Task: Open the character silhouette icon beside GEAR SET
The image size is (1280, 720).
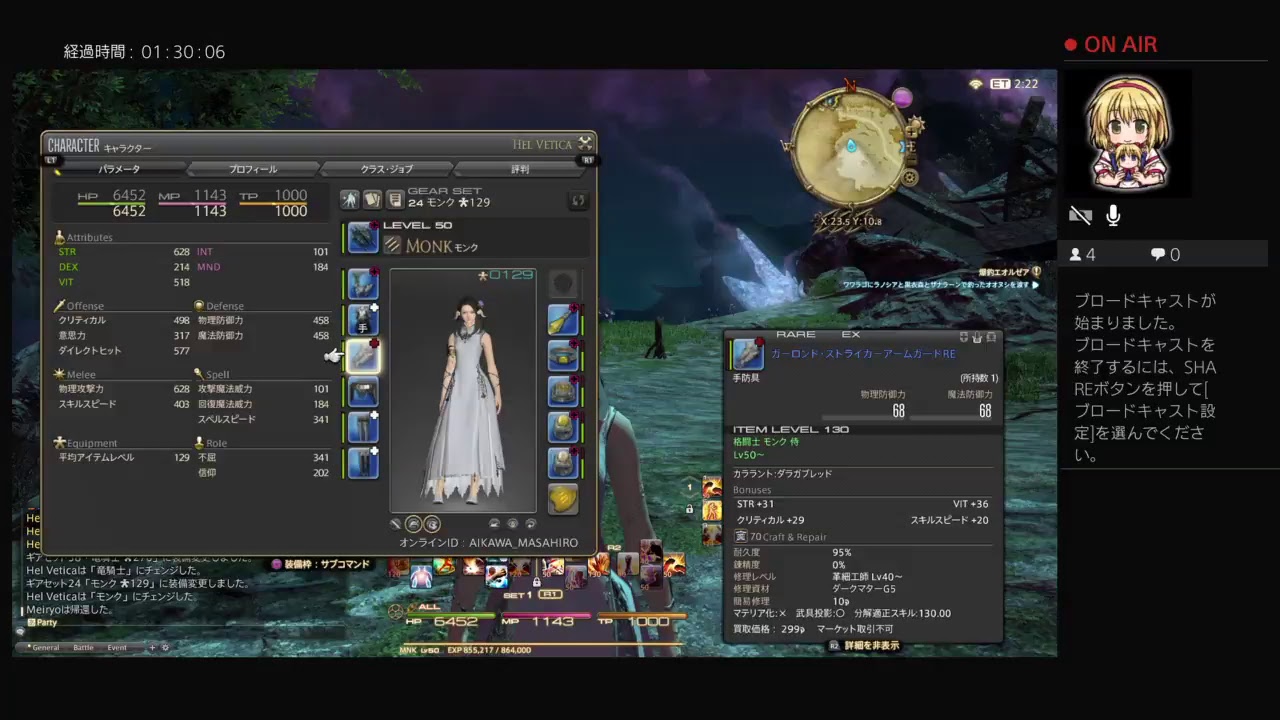Action: pyautogui.click(x=350, y=199)
